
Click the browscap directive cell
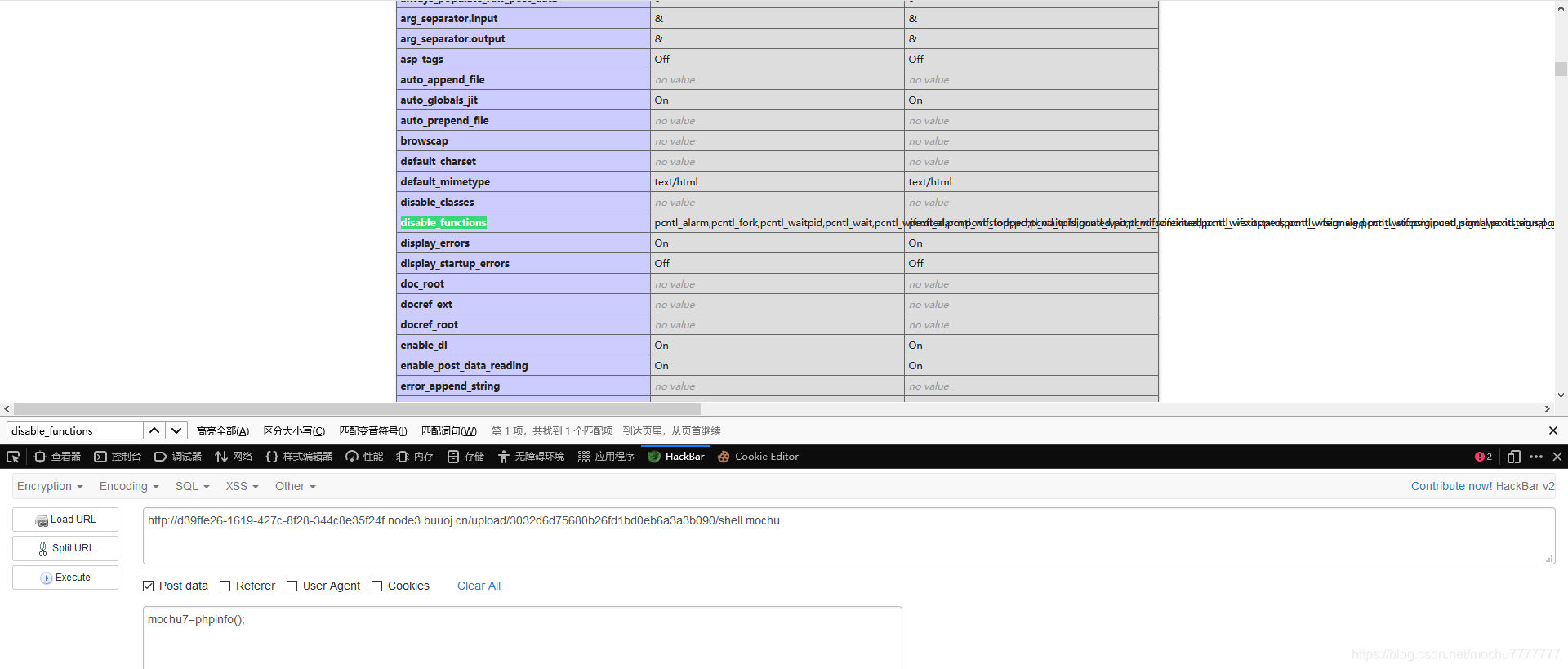point(523,140)
